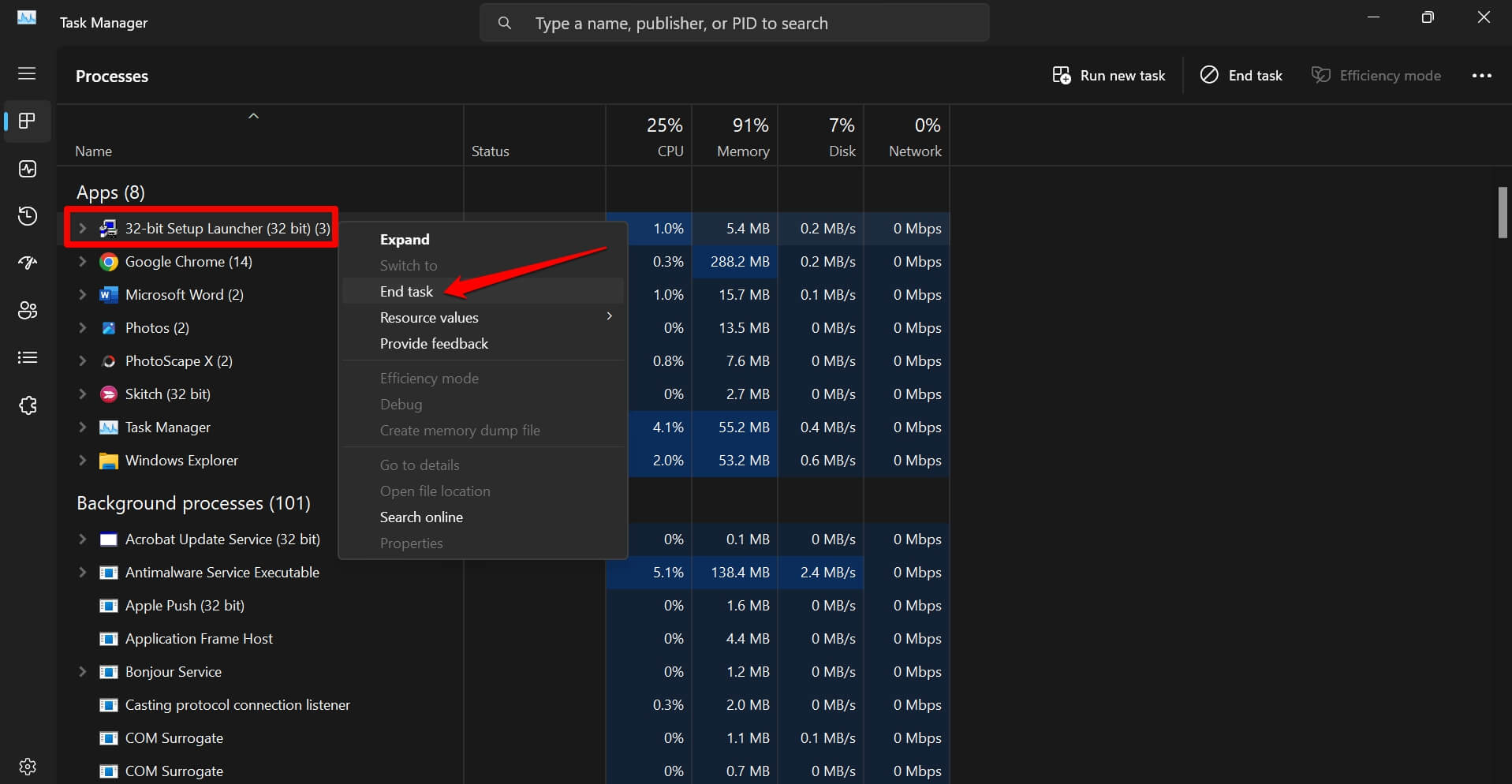Expand the Bonjour Service group

tap(82, 672)
